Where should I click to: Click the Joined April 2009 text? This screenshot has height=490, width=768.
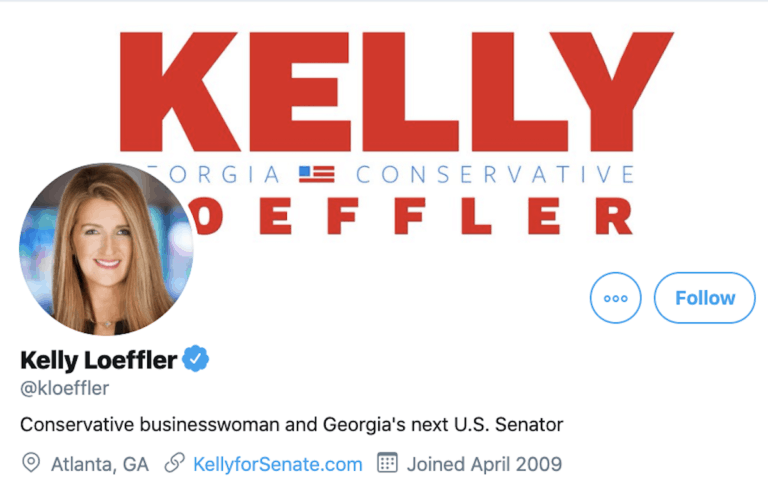[x=483, y=464]
